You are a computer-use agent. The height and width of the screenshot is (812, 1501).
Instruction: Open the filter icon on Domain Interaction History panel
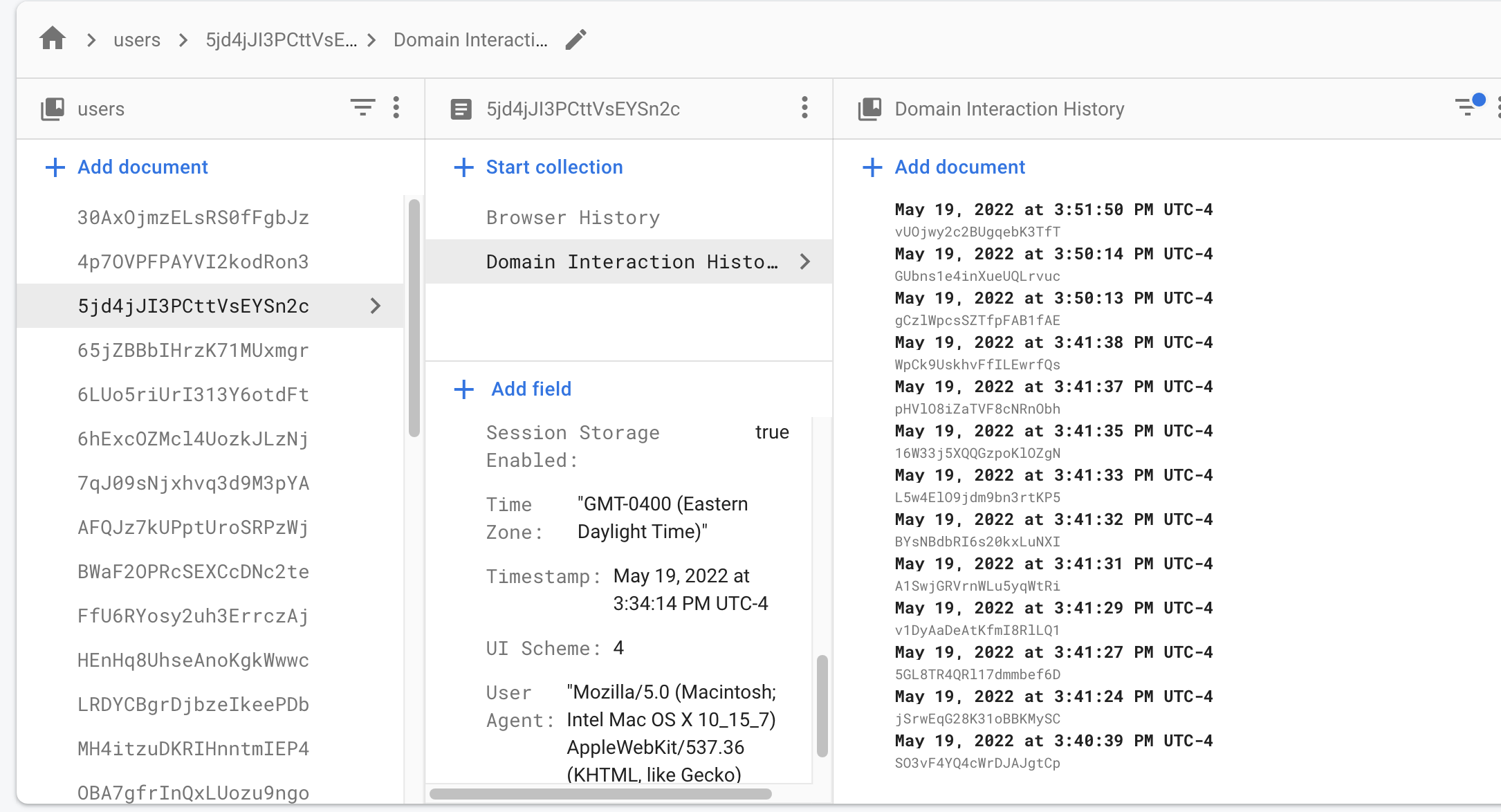[1466, 108]
